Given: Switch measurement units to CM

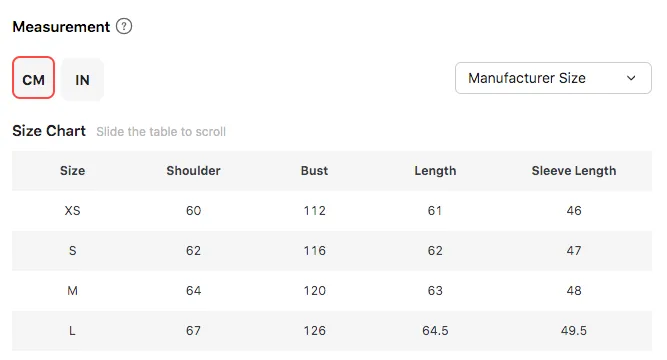Looking at the screenshot, I should [x=34, y=78].
